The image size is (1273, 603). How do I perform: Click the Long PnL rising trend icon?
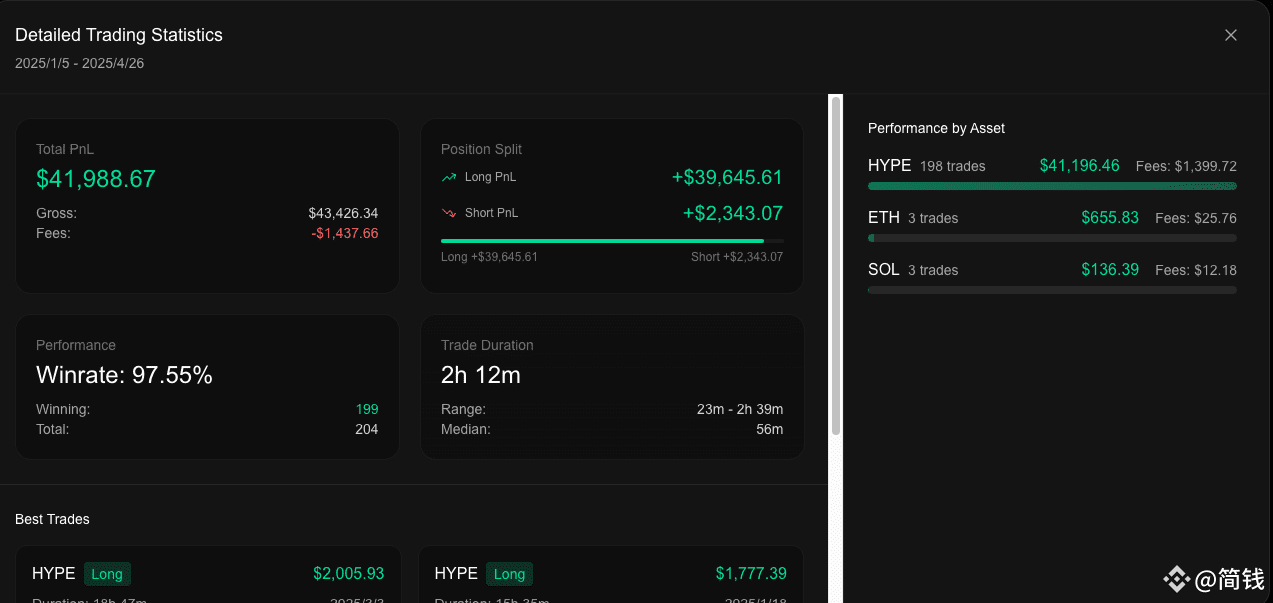pyautogui.click(x=448, y=177)
